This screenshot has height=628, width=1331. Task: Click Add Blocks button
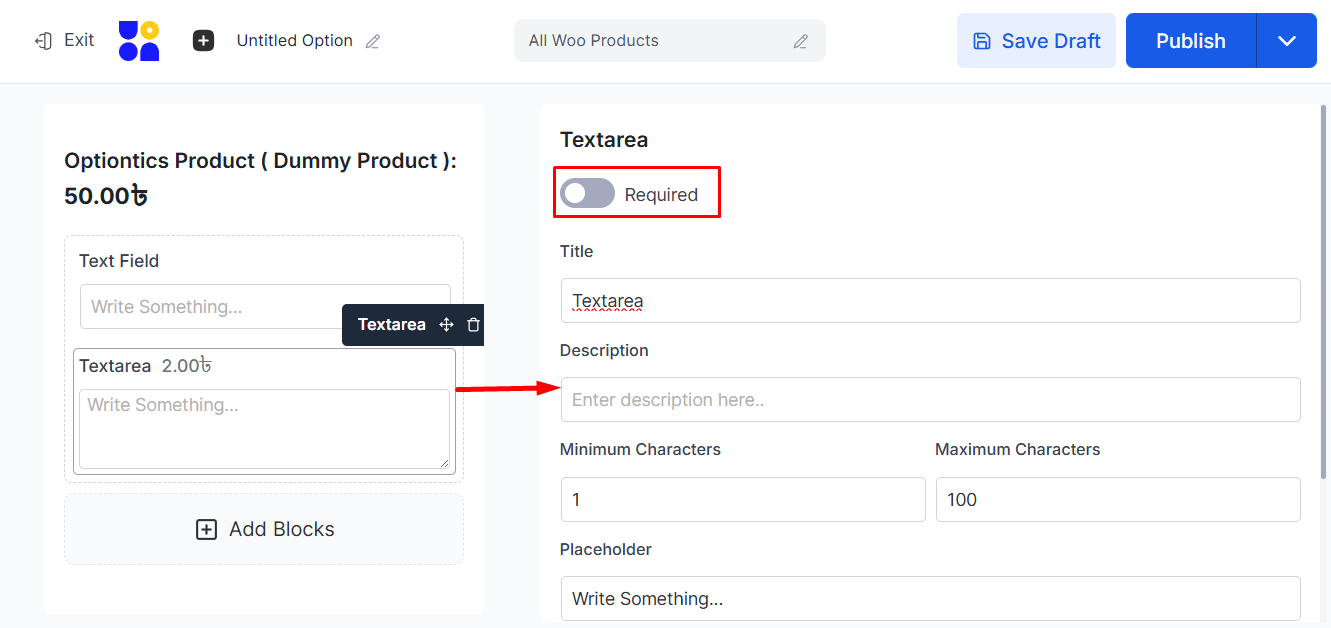coord(264,529)
